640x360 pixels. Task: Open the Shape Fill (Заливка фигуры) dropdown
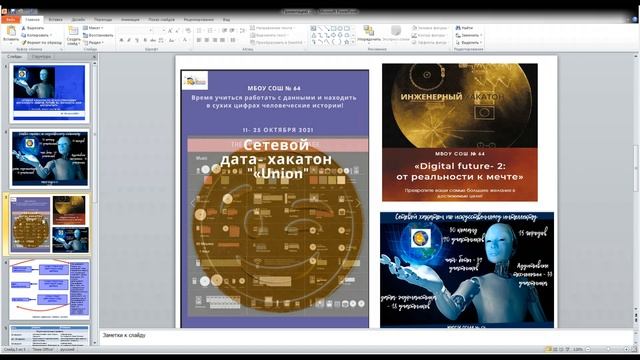coord(430,28)
